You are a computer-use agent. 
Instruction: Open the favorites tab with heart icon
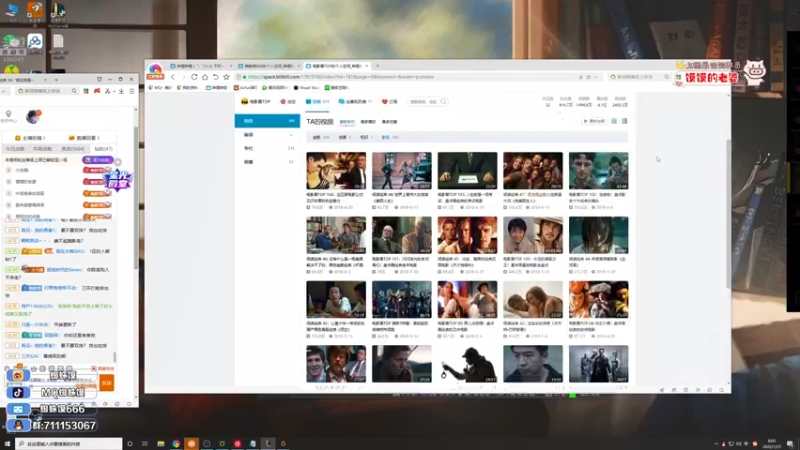point(389,102)
